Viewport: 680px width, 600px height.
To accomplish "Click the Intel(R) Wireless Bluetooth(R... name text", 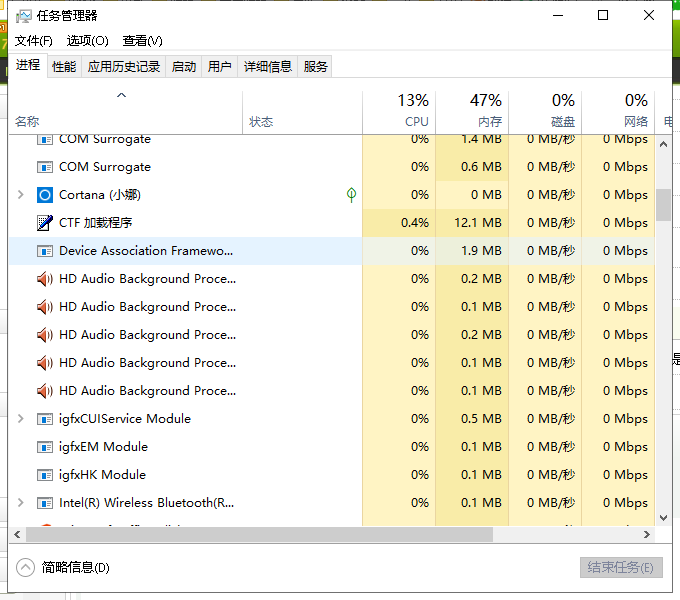I will (147, 503).
